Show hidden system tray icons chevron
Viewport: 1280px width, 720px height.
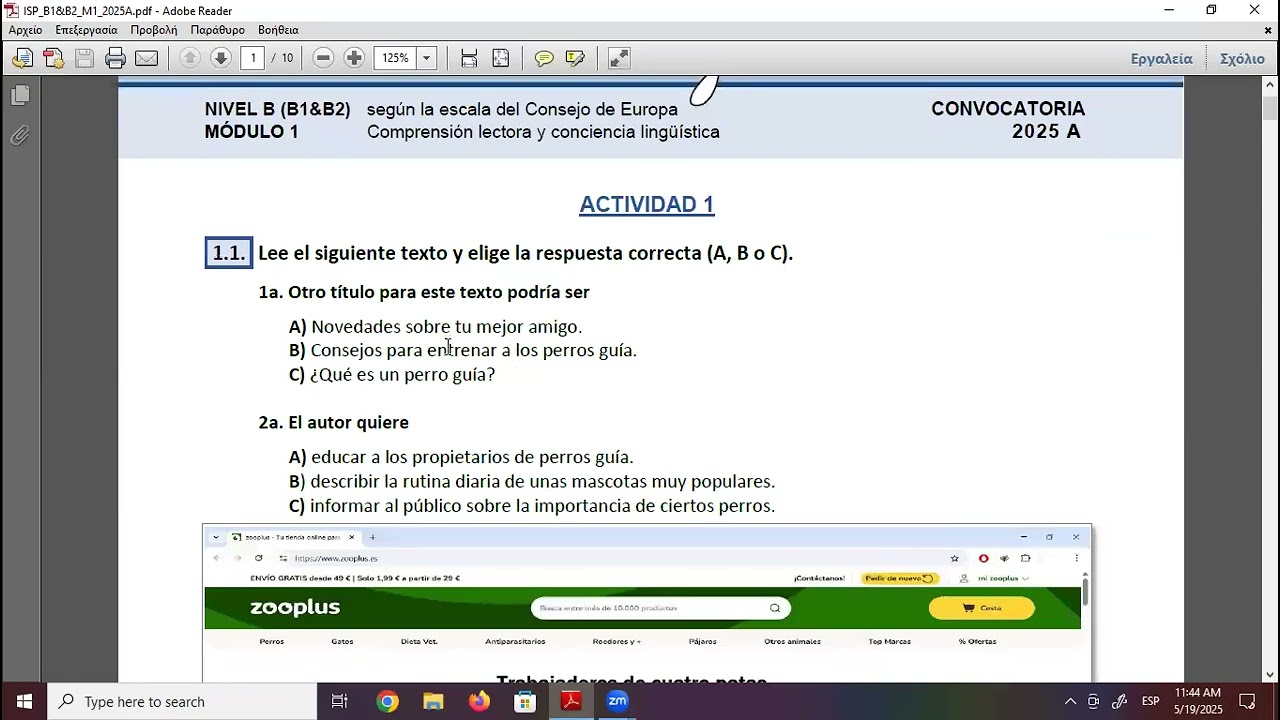pos(1070,701)
